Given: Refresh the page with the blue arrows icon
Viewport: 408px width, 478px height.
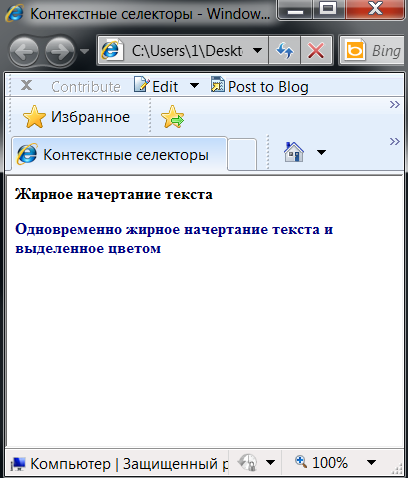Looking at the screenshot, I should point(285,51).
